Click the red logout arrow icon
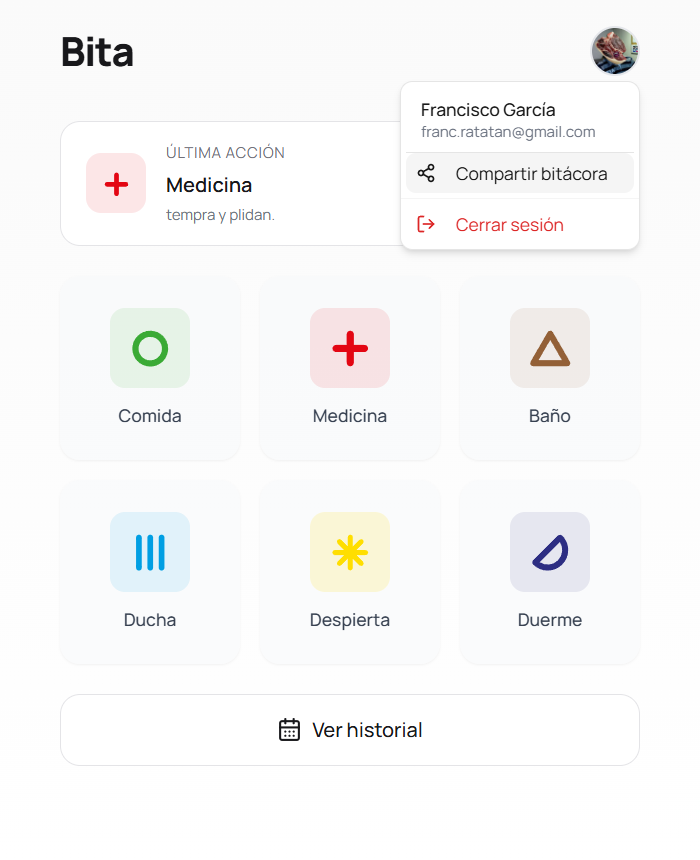Image resolution: width=700 pixels, height=860 pixels. click(426, 224)
